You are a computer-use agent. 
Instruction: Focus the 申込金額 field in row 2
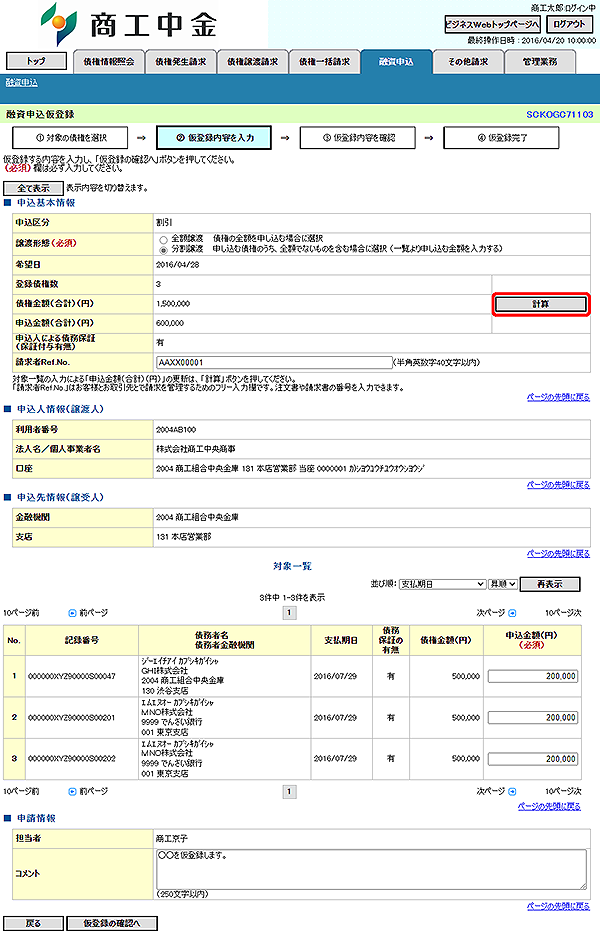(533, 717)
